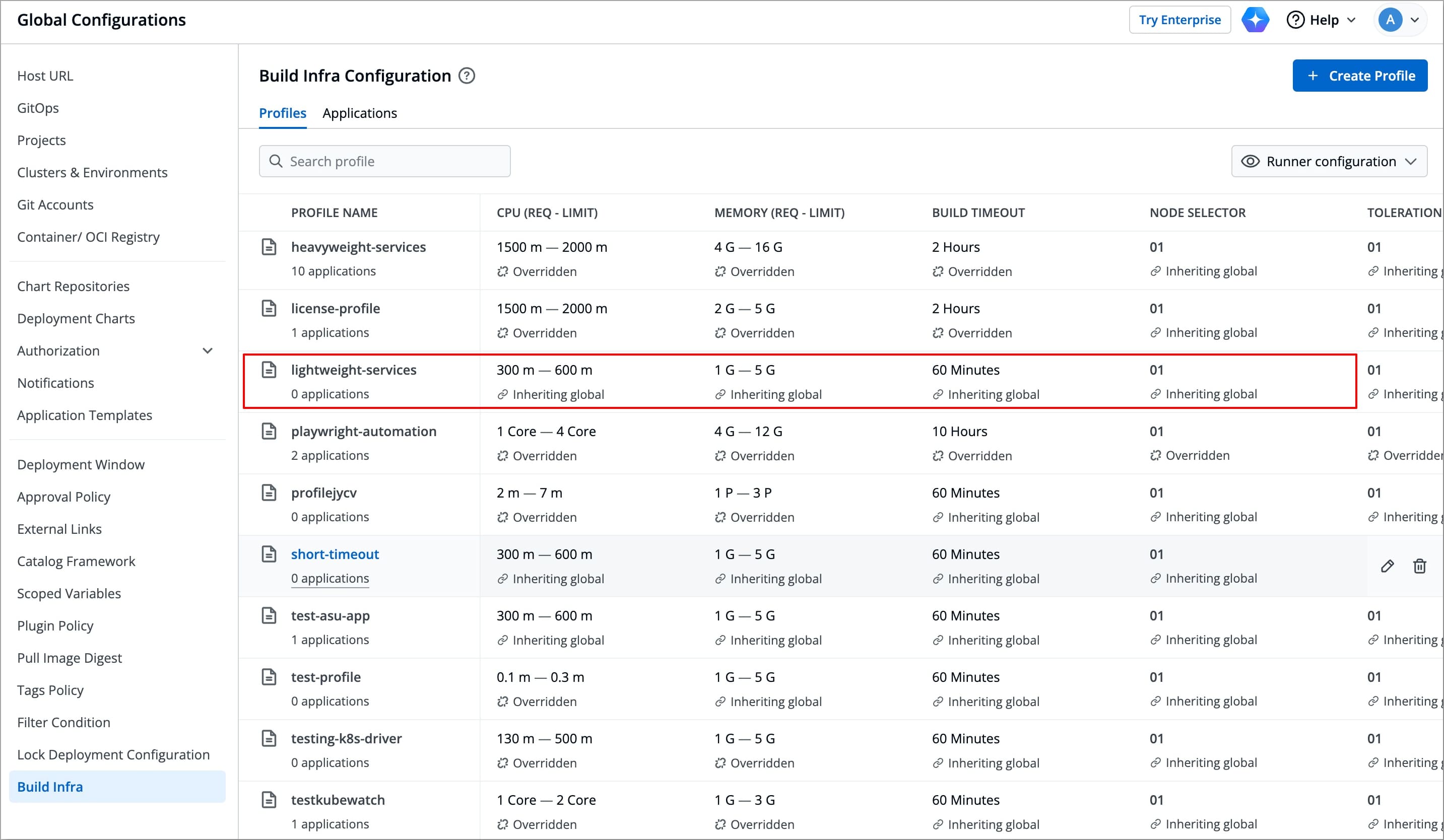Switch to the Applications tab
Viewport: 1444px width, 840px height.
tap(359, 113)
